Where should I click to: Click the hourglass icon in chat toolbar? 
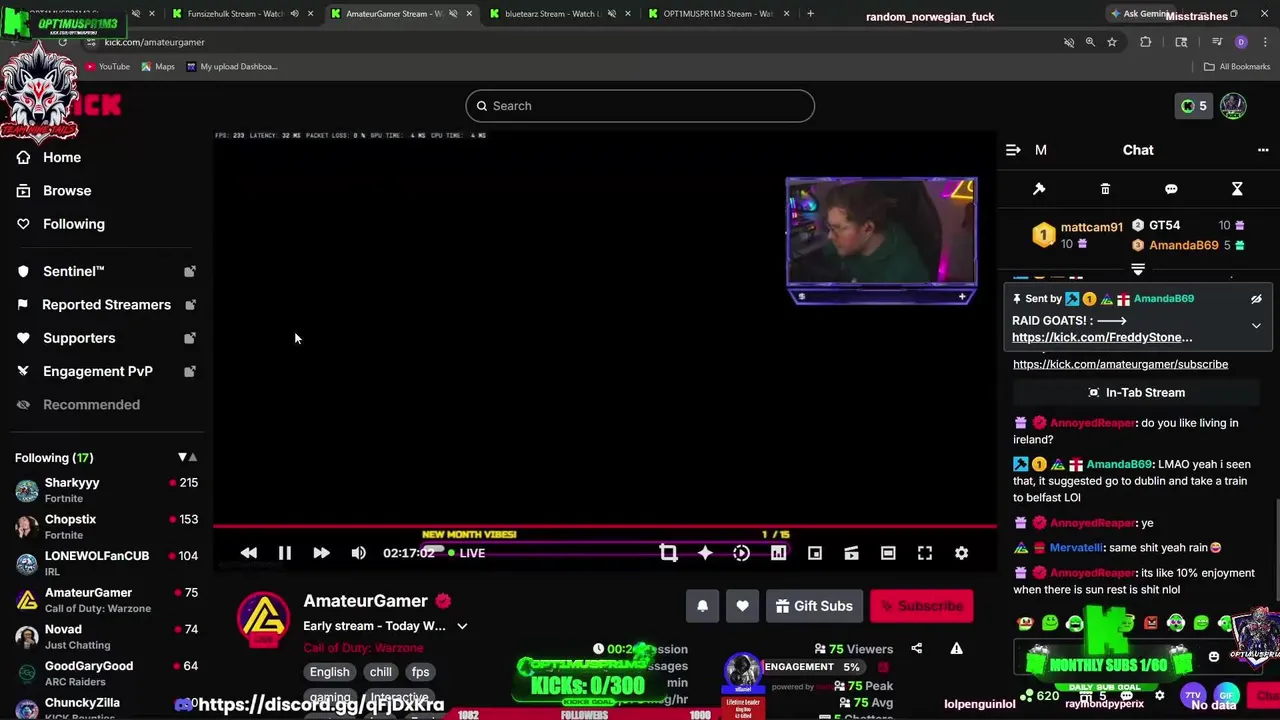[x=1237, y=189]
